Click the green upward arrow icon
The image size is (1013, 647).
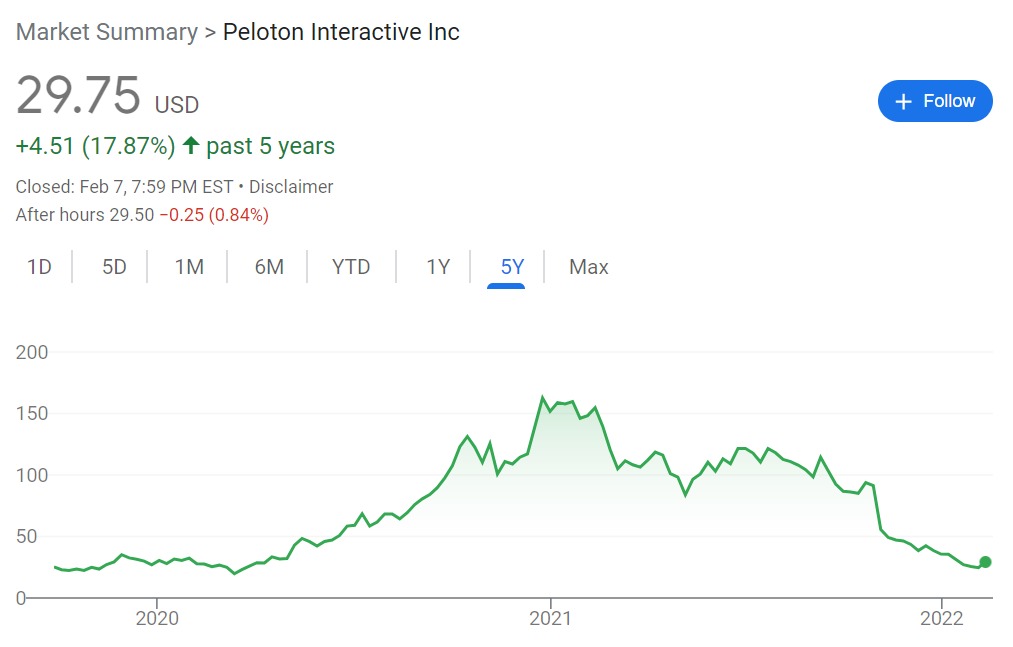[x=191, y=146]
